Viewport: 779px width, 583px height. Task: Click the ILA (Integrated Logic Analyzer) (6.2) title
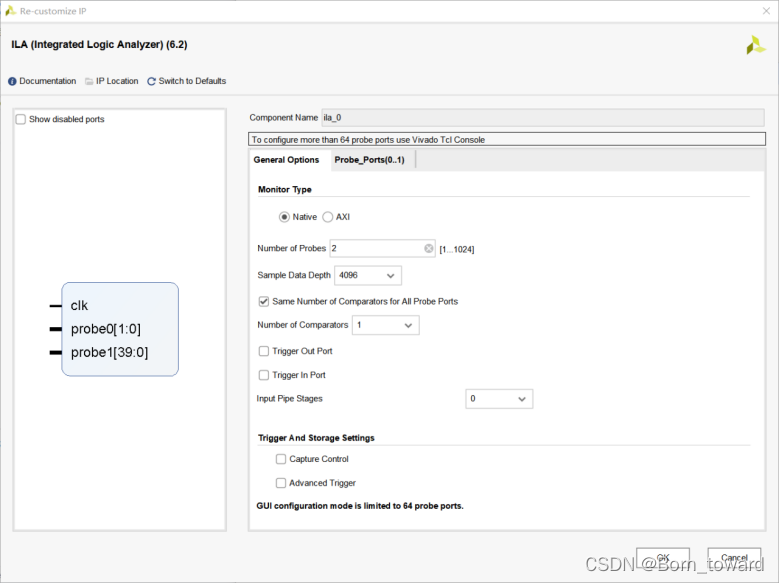[99, 45]
